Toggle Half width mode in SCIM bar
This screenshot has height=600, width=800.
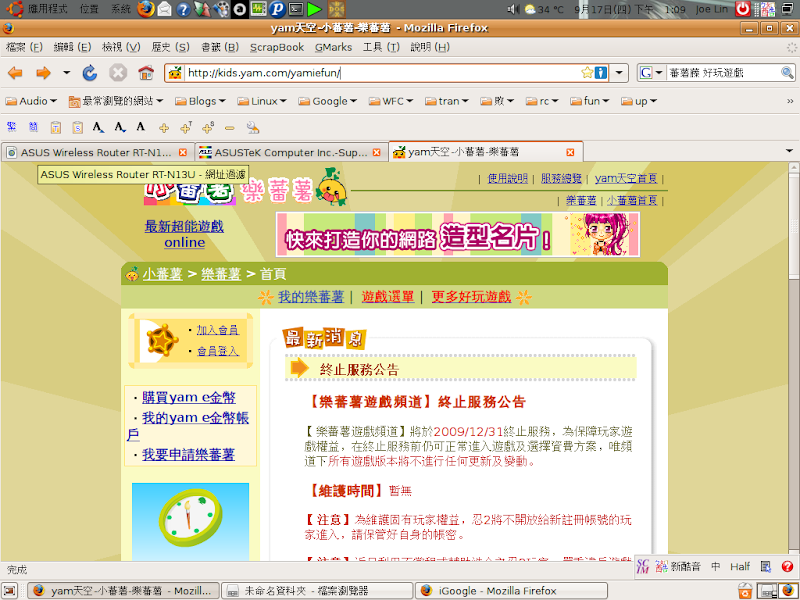pyautogui.click(x=740, y=566)
